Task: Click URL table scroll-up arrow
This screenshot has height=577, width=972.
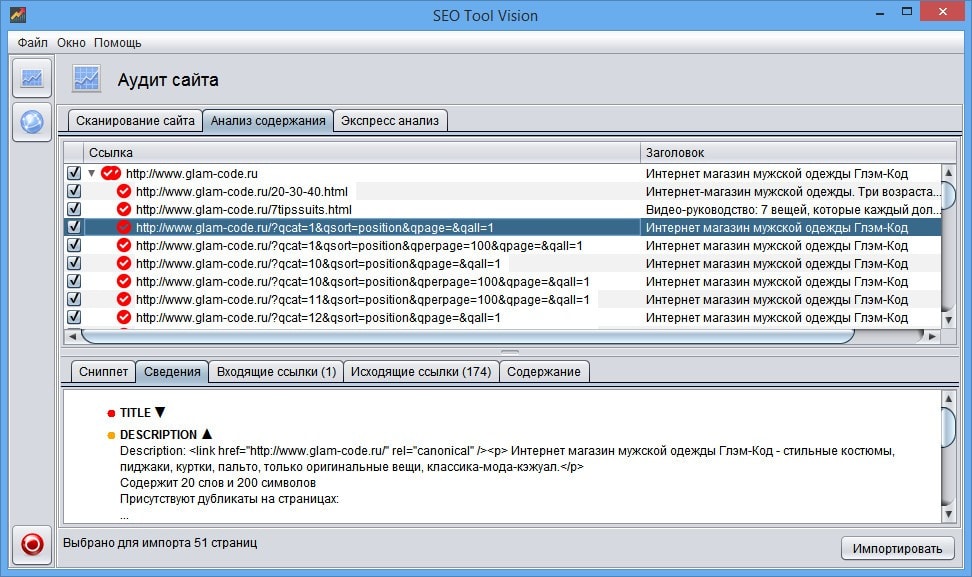Action: pos(948,172)
